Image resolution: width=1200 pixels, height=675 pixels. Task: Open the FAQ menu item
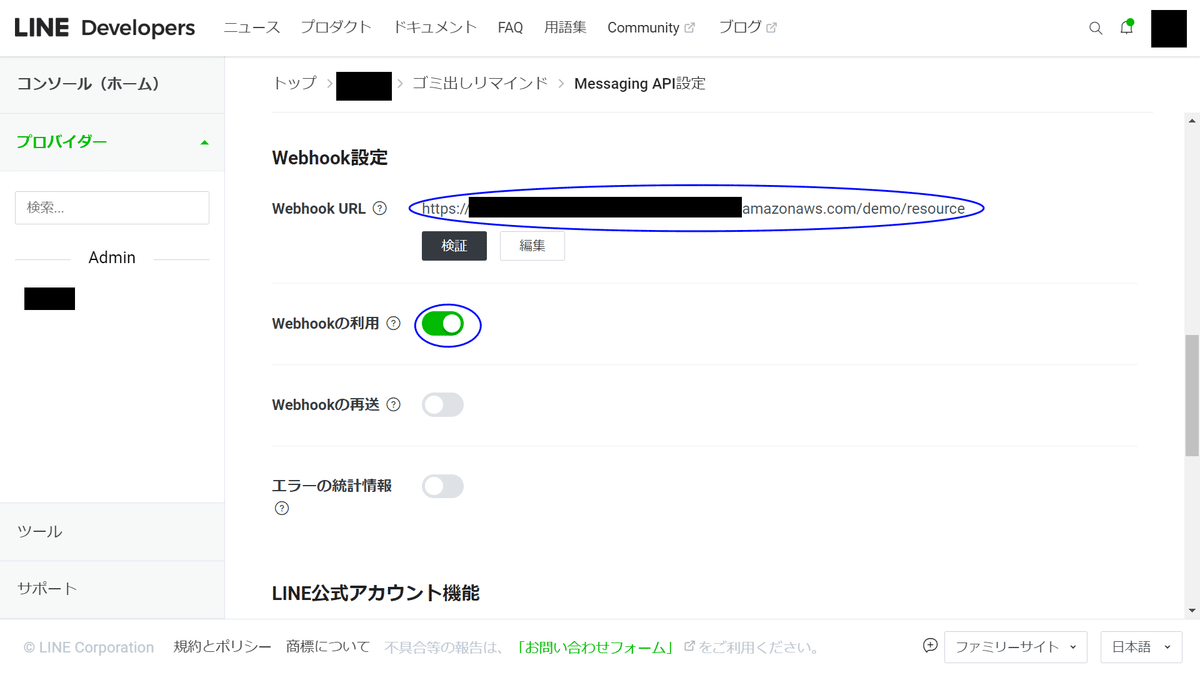pos(510,27)
